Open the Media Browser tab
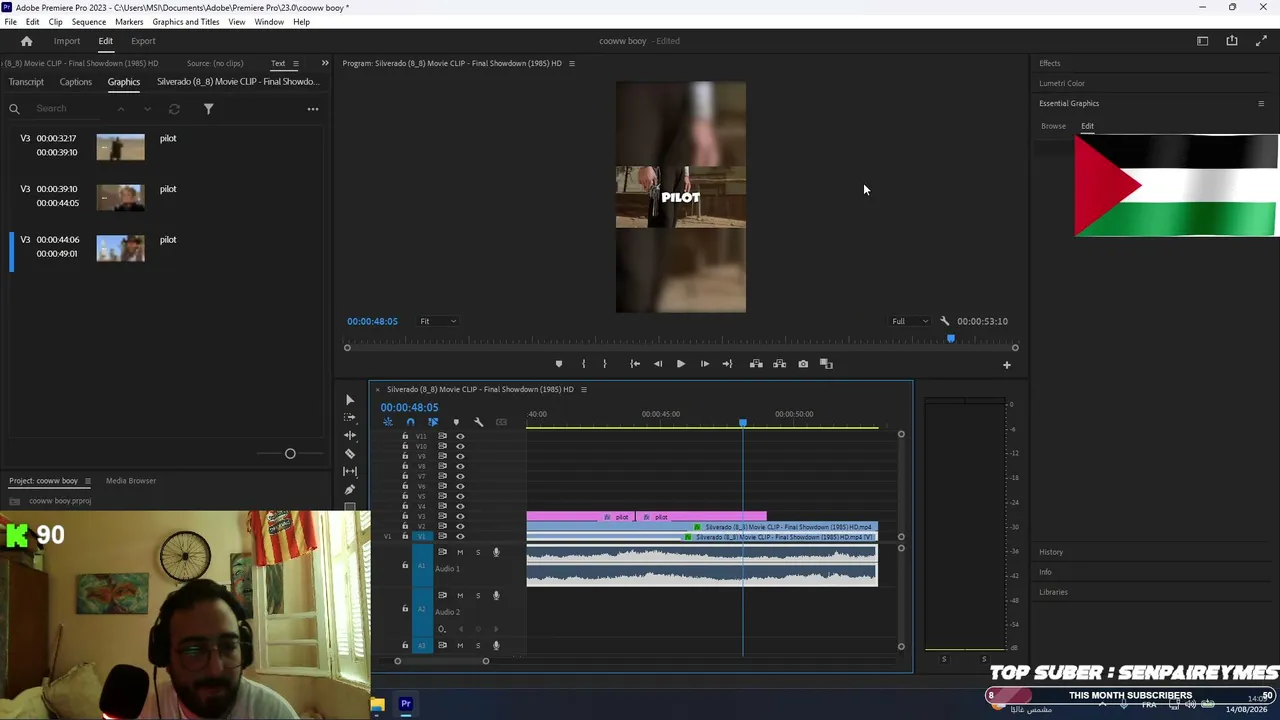The height and width of the screenshot is (720, 1280). coord(131,481)
